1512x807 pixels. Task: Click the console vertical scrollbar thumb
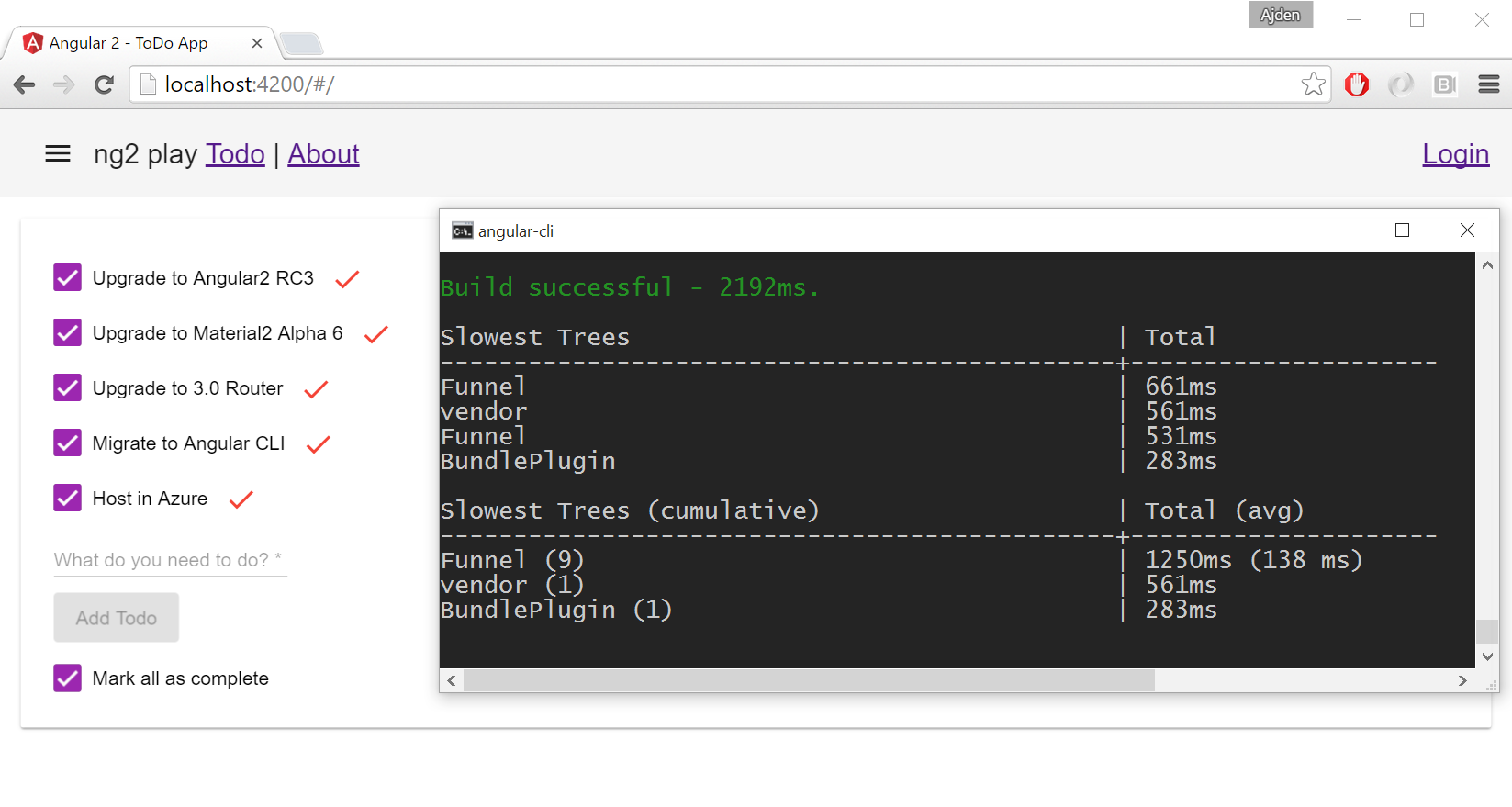click(1487, 632)
